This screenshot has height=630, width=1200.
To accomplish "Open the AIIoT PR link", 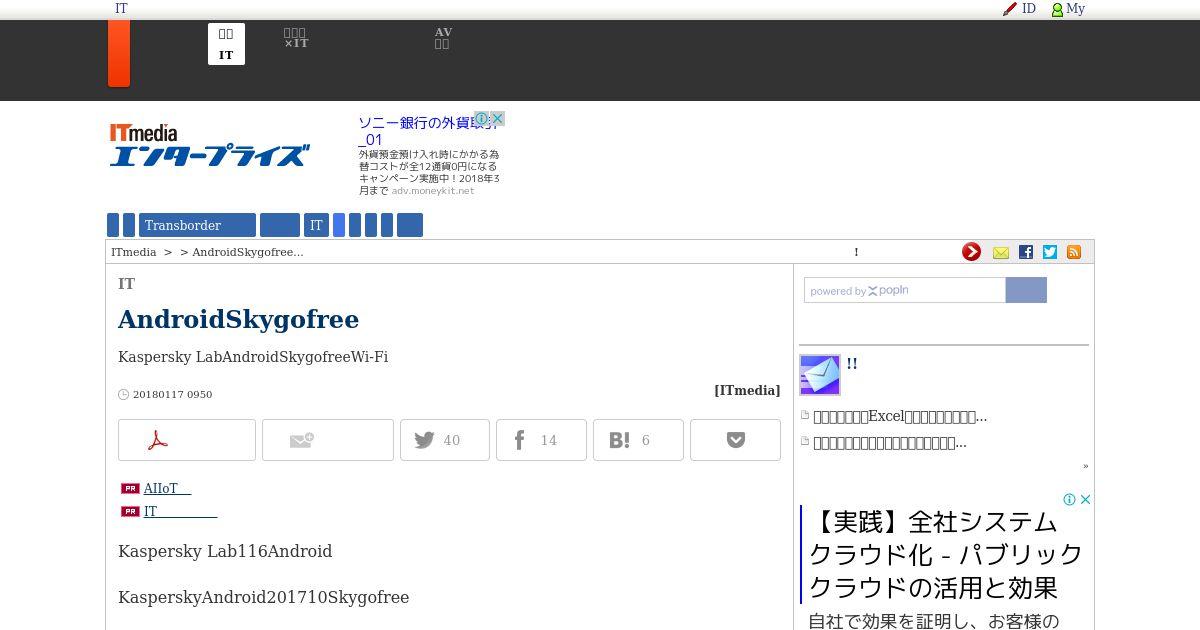I will coord(167,489).
